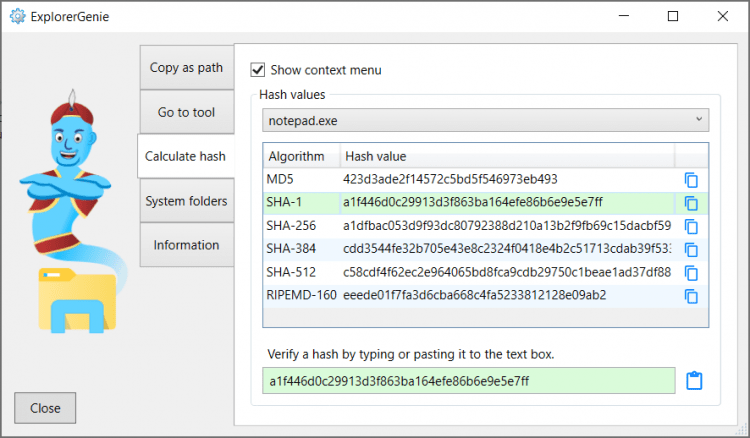Click the ExplorerGenie gear icon in title bar
Viewport: 750px width, 438px height.
click(16, 16)
